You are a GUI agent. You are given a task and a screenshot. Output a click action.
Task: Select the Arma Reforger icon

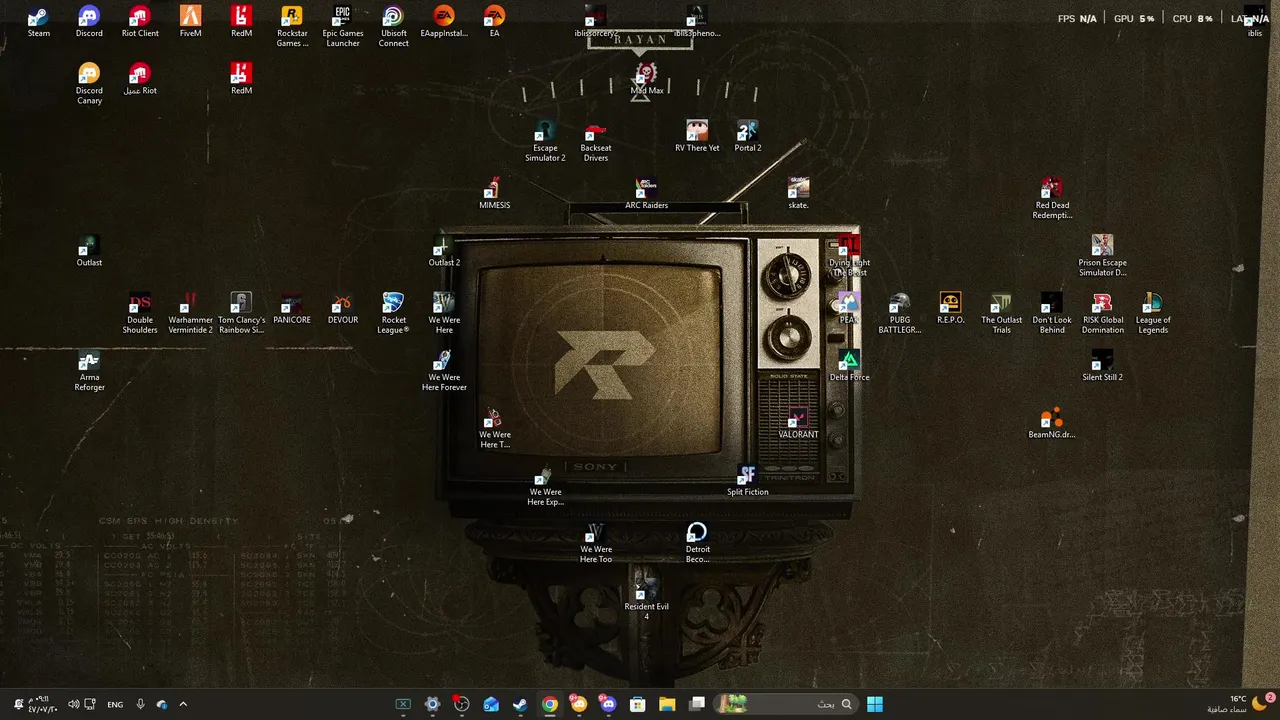89,371
